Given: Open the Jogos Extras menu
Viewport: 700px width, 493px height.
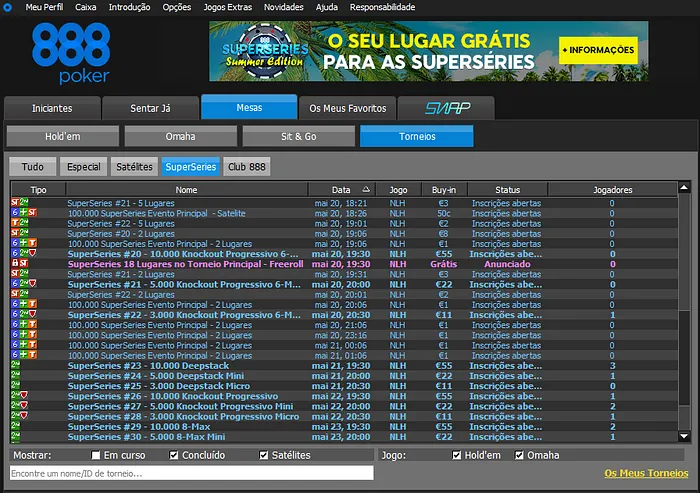Looking at the screenshot, I should (x=228, y=7).
